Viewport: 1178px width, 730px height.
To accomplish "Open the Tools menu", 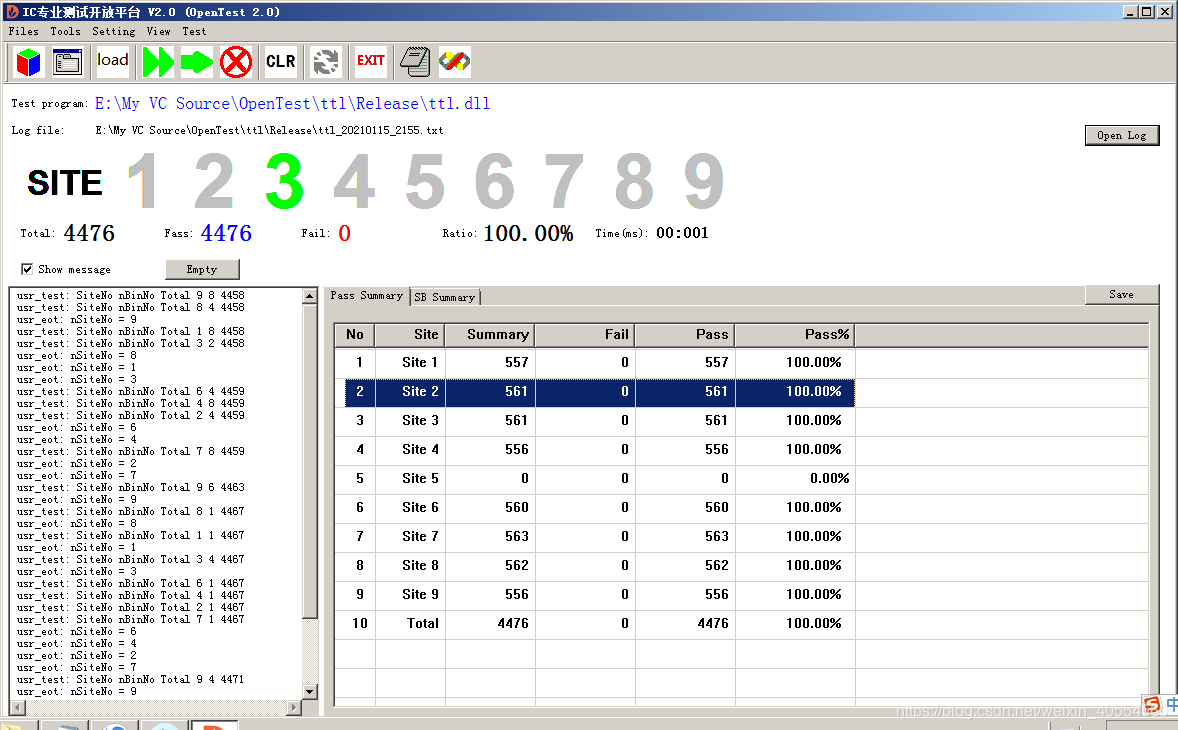I will [65, 32].
